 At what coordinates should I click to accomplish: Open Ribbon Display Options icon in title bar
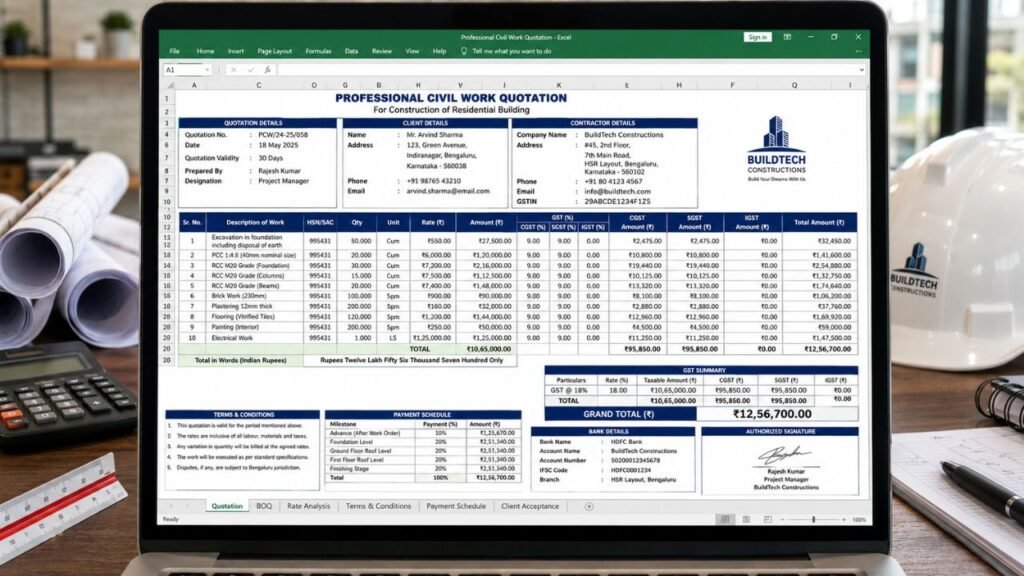point(787,37)
